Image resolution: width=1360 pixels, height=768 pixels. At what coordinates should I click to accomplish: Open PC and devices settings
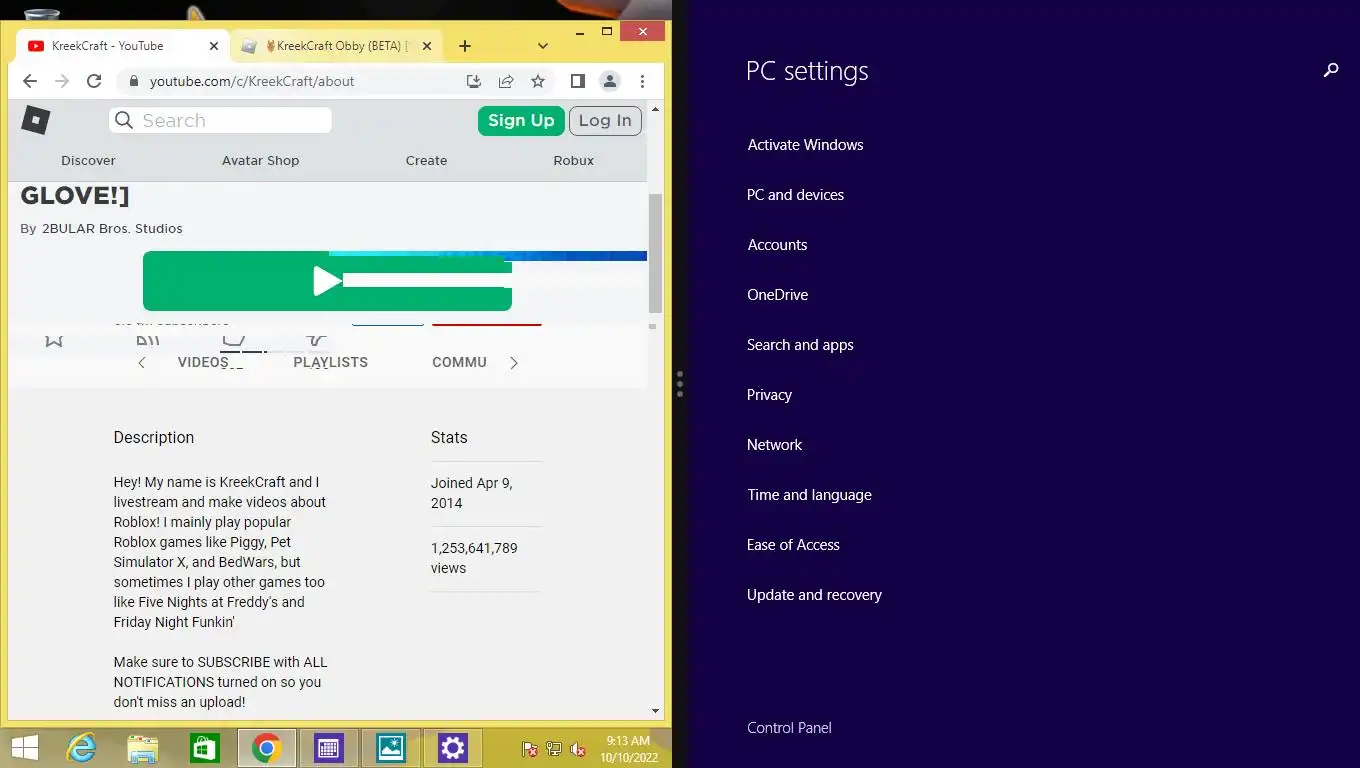(795, 195)
